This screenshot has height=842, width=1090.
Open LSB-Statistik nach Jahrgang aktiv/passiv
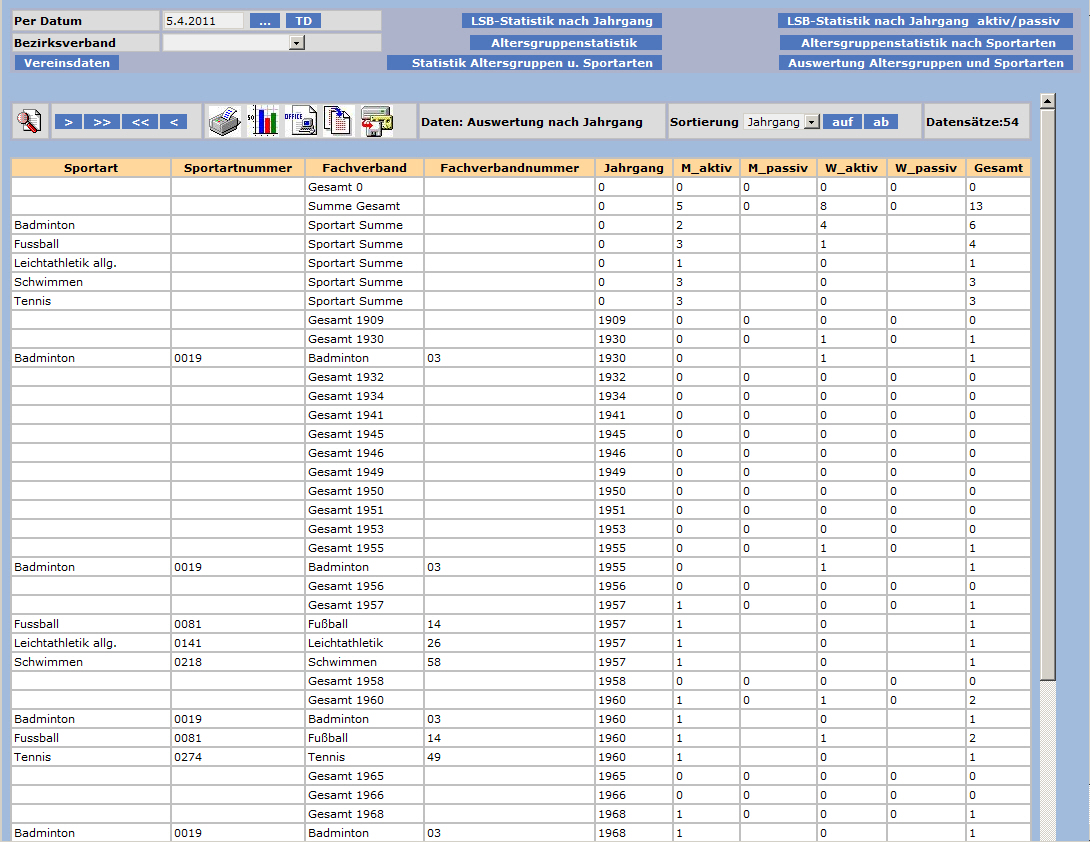point(925,21)
